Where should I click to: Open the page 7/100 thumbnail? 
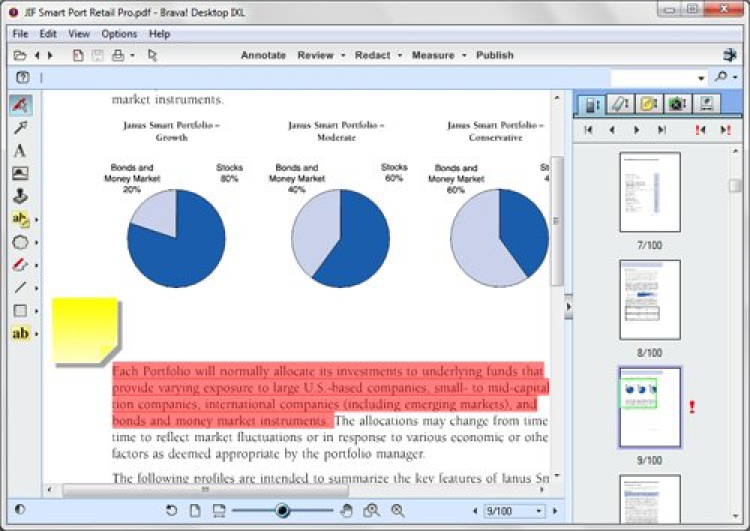pos(650,192)
